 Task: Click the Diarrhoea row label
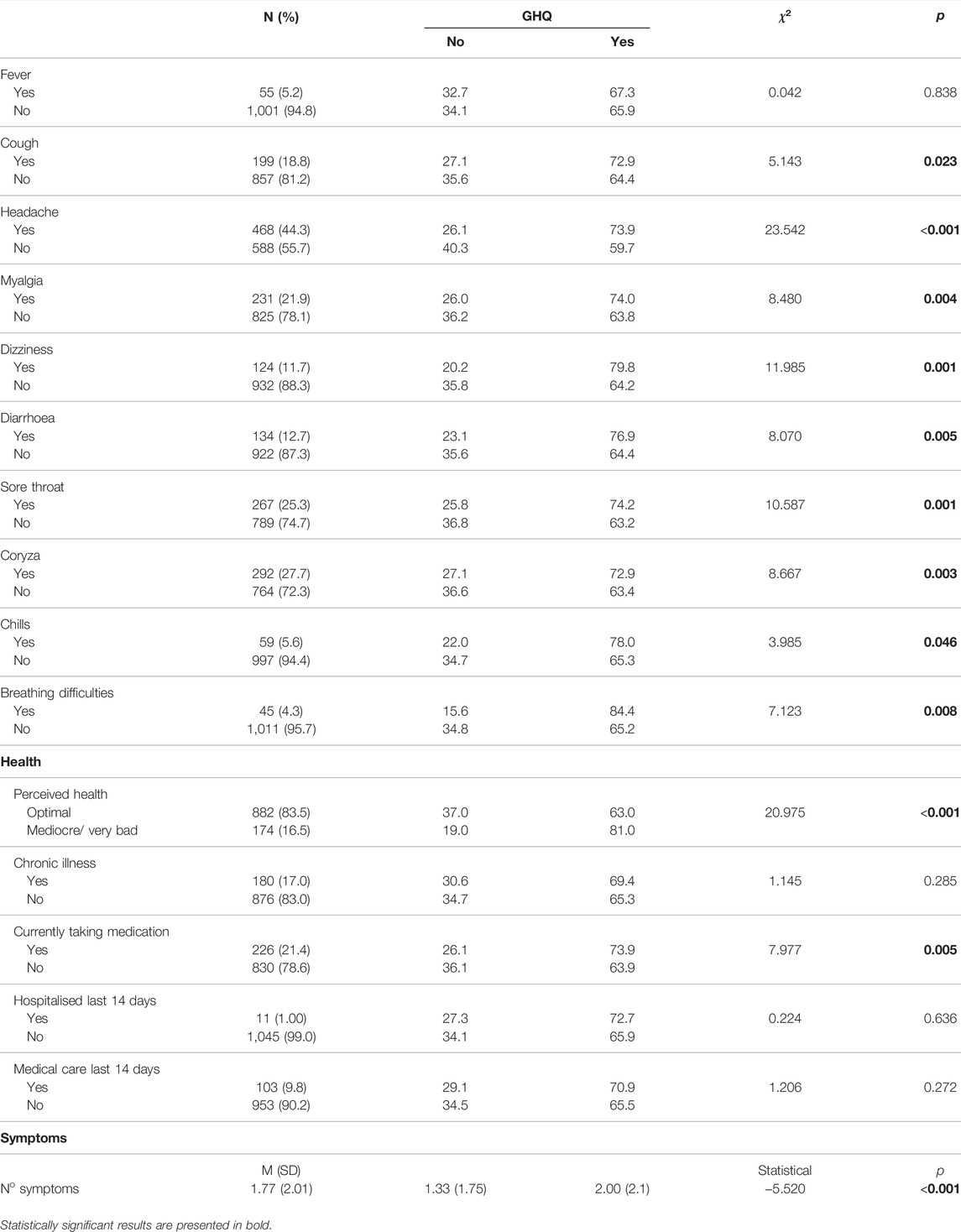click(x=28, y=418)
